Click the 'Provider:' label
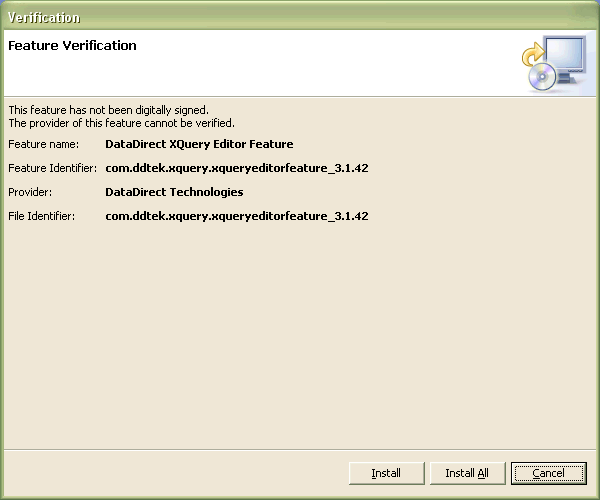This screenshot has height=500, width=600. [30, 192]
